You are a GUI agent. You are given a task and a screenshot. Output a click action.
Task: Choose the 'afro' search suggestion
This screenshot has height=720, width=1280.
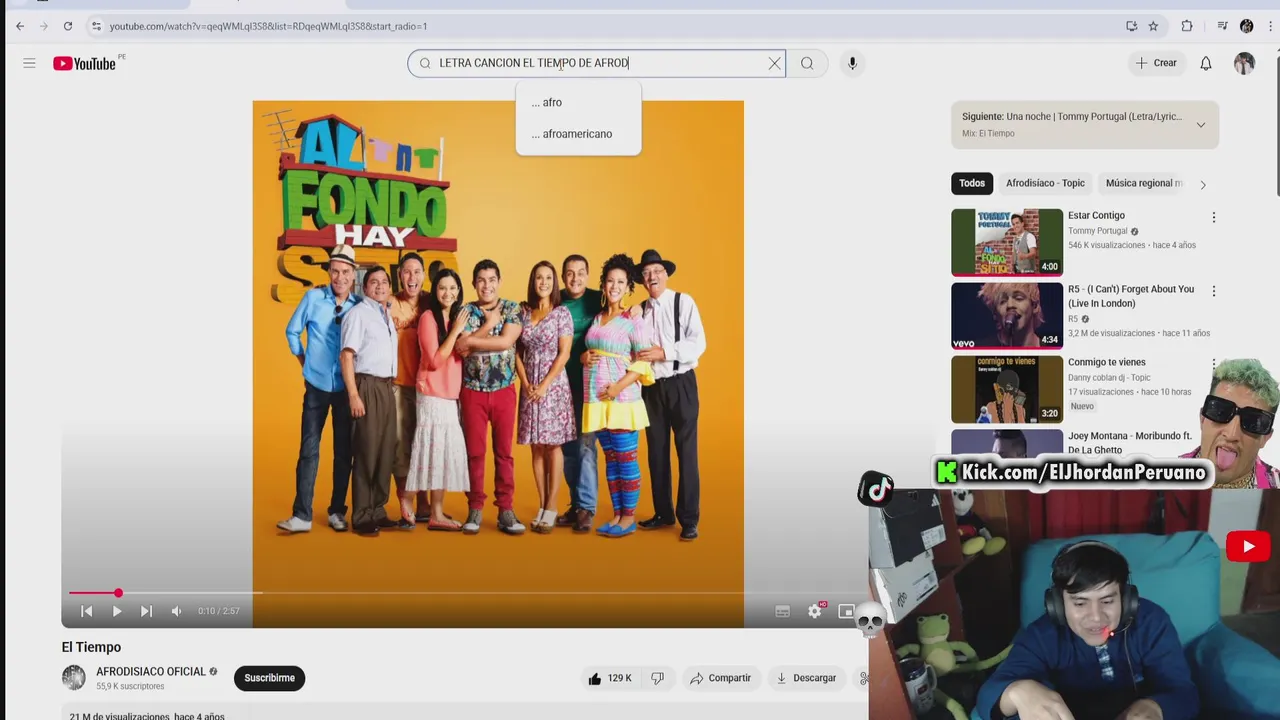[x=578, y=102]
